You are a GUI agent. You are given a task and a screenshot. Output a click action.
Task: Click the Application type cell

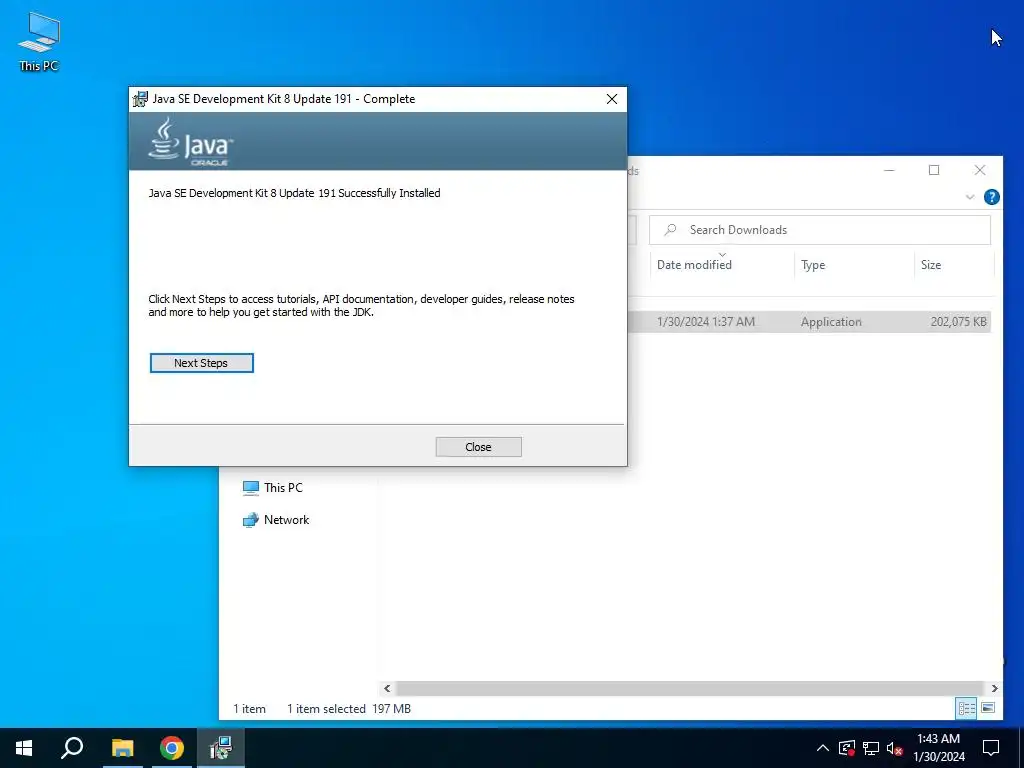pyautogui.click(x=831, y=321)
